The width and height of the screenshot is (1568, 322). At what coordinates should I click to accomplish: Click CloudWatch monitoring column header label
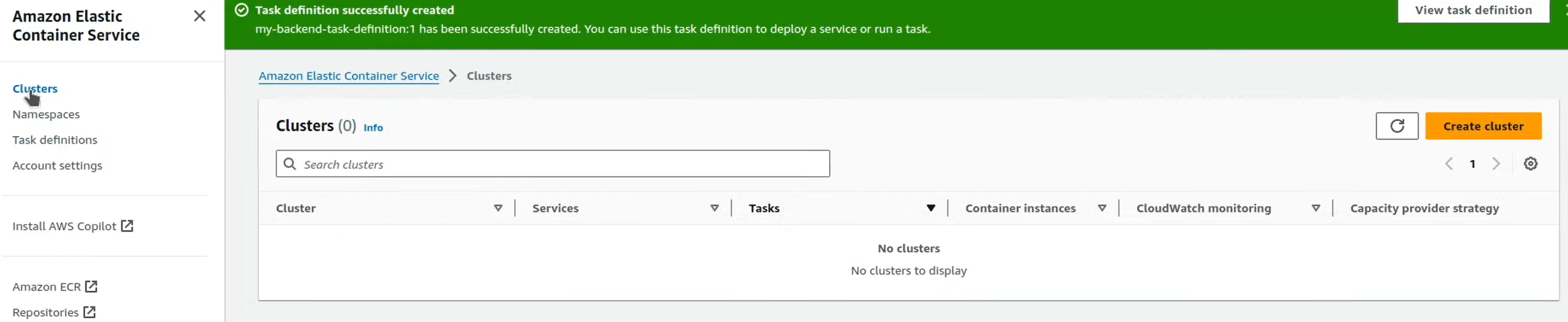point(1204,208)
